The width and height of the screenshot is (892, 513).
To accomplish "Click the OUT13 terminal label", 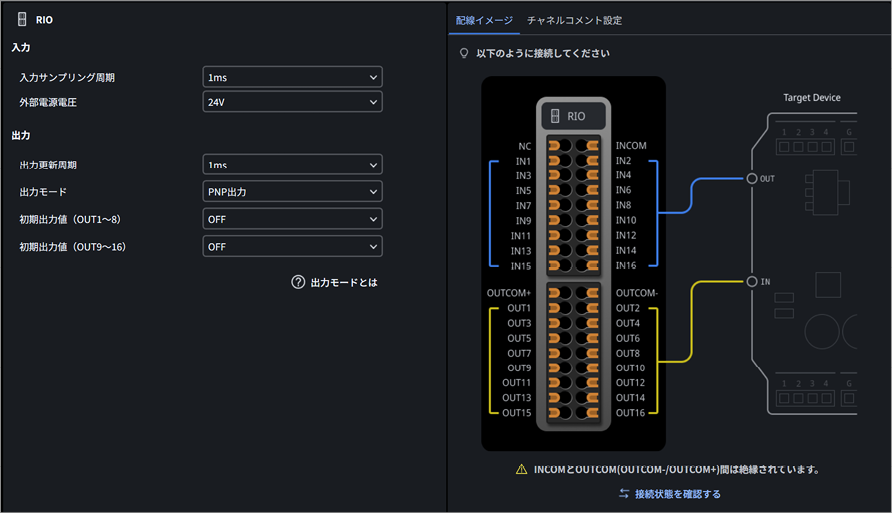I will 517,398.
